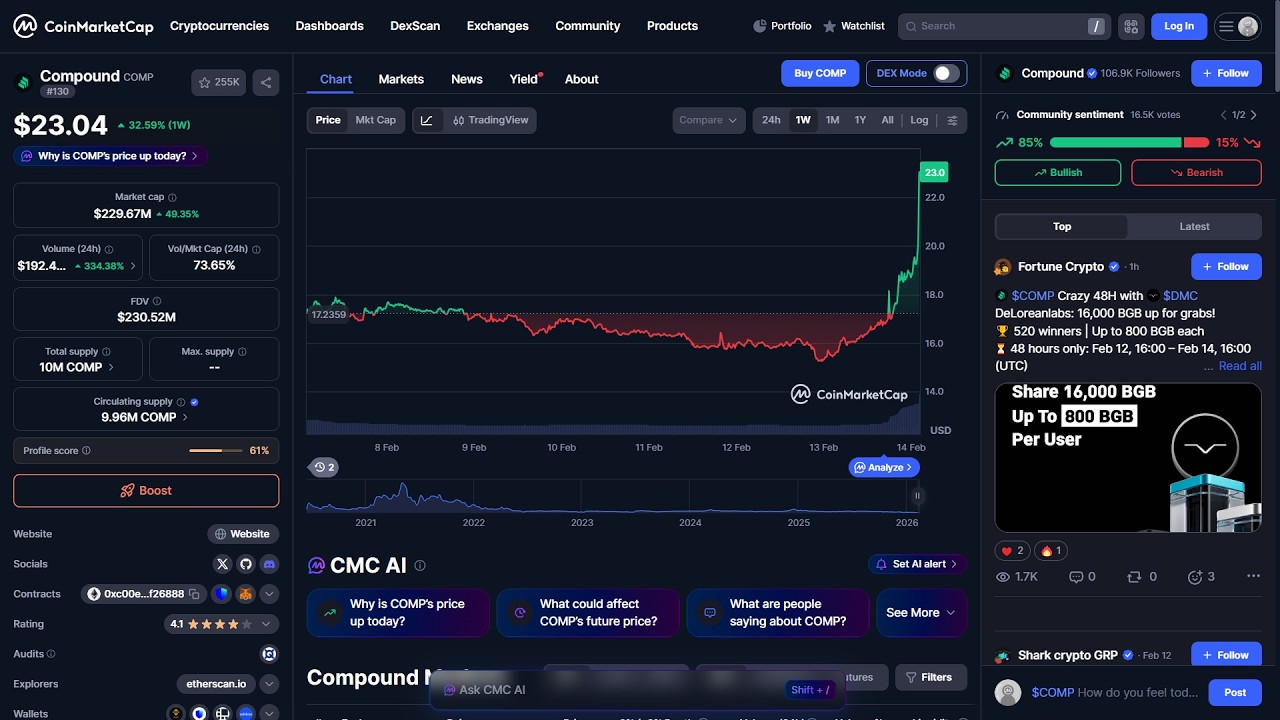
Task: Set chart range to 24h
Action: (x=771, y=120)
